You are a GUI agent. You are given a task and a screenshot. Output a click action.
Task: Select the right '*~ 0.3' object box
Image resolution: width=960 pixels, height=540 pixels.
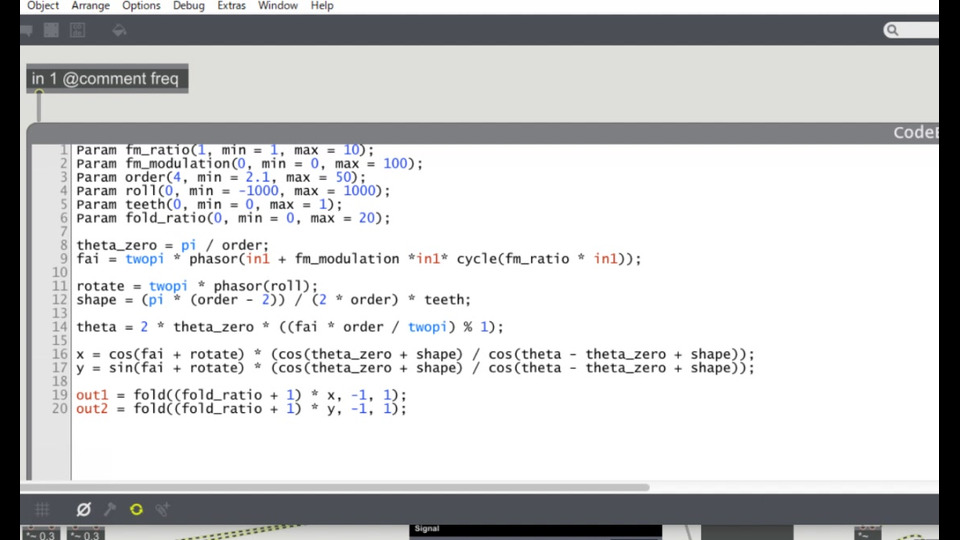coord(85,534)
